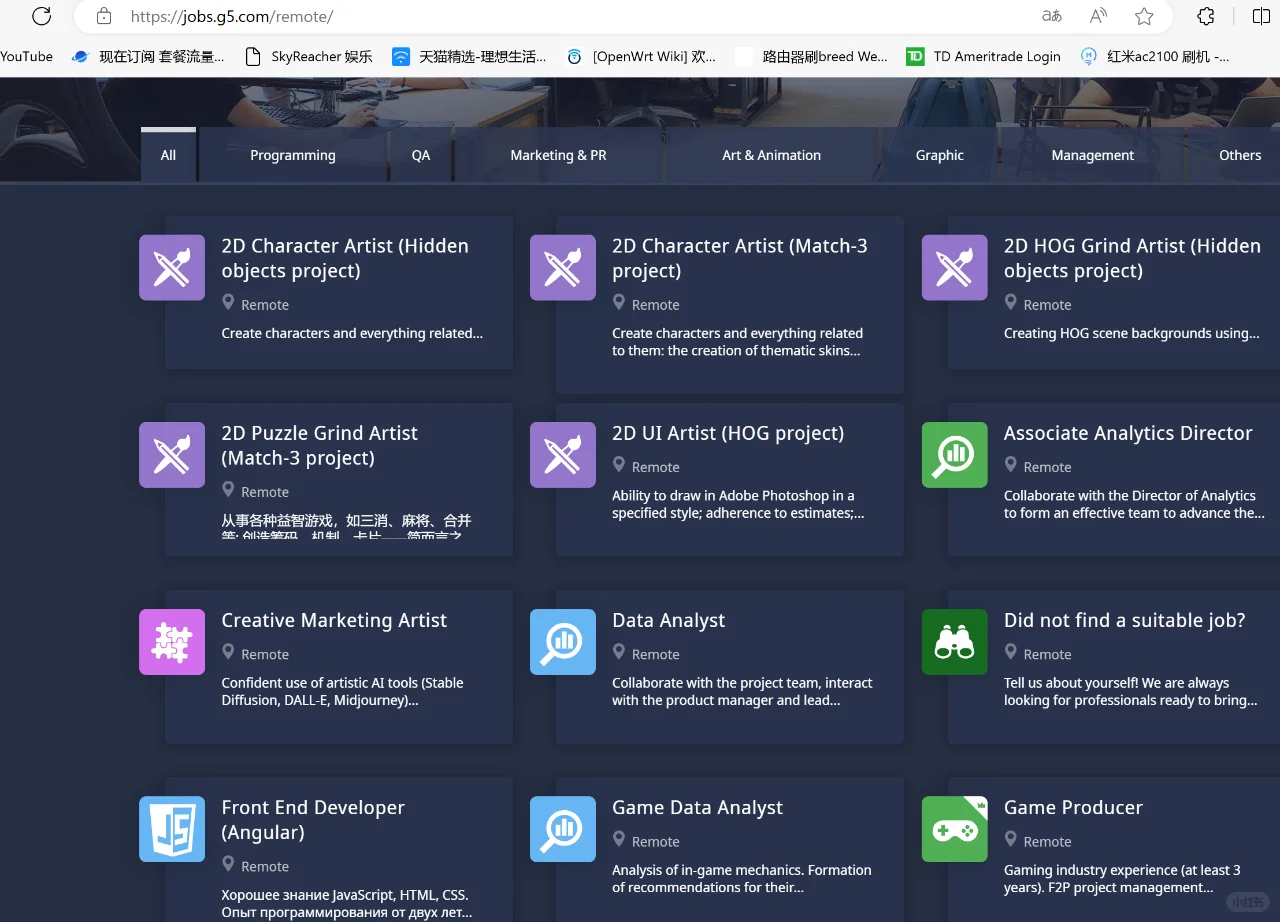Image resolution: width=1280 pixels, height=922 pixels.
Task: Click the 'Did not find a suitable job?' title
Action: coord(1125,620)
